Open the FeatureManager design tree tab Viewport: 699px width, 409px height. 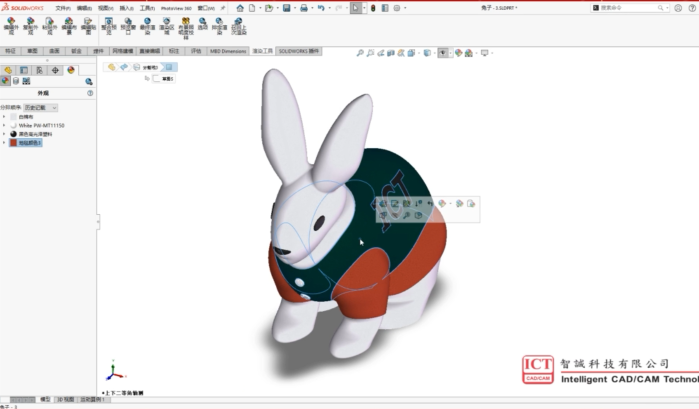(8, 70)
